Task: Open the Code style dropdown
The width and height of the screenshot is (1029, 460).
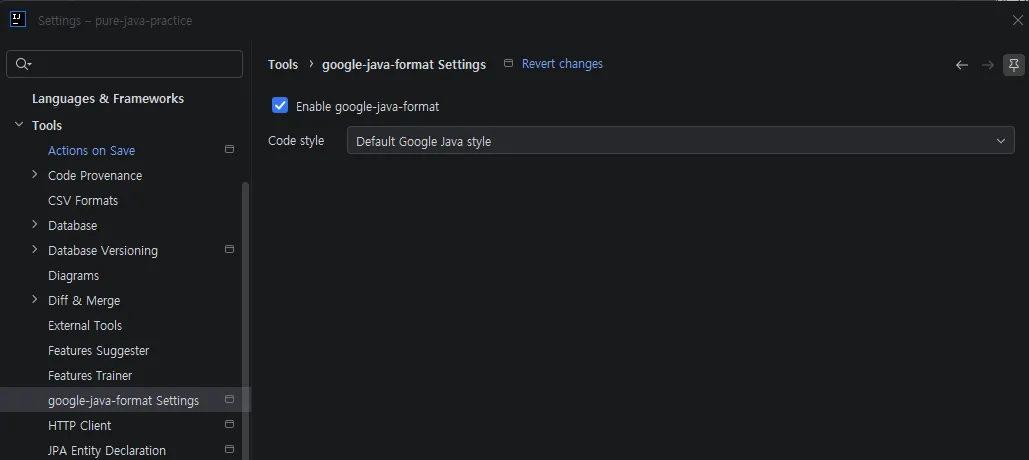Action: click(681, 140)
